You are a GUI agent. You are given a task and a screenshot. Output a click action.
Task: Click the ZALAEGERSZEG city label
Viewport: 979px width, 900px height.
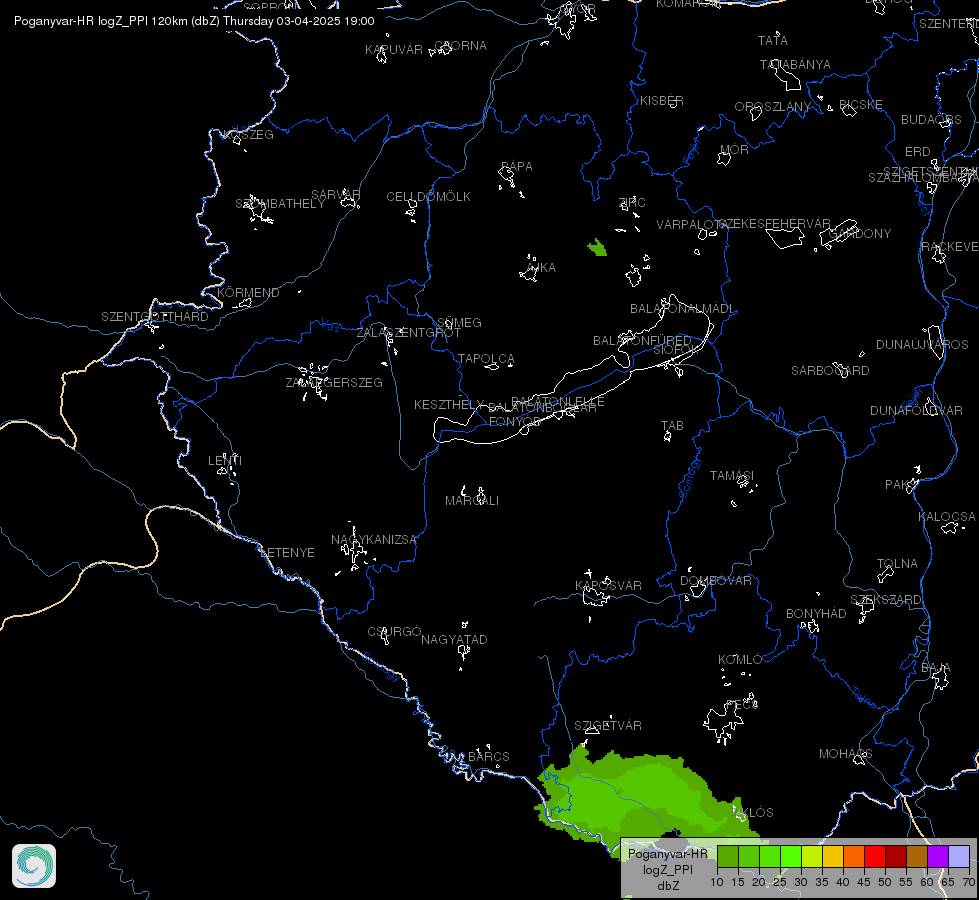(x=334, y=382)
